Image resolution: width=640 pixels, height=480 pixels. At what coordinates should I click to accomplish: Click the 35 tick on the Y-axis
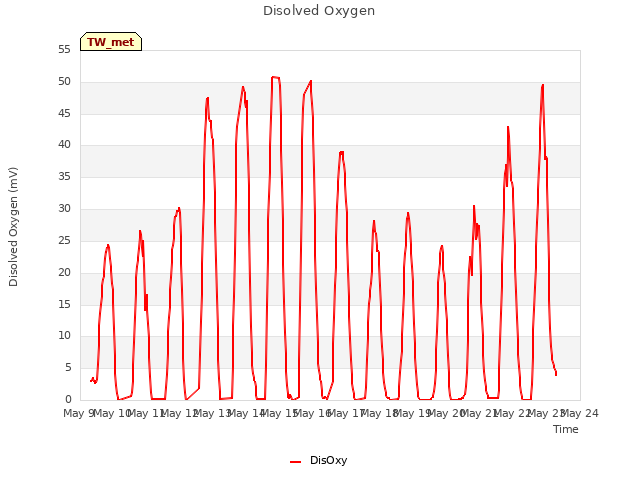64,177
